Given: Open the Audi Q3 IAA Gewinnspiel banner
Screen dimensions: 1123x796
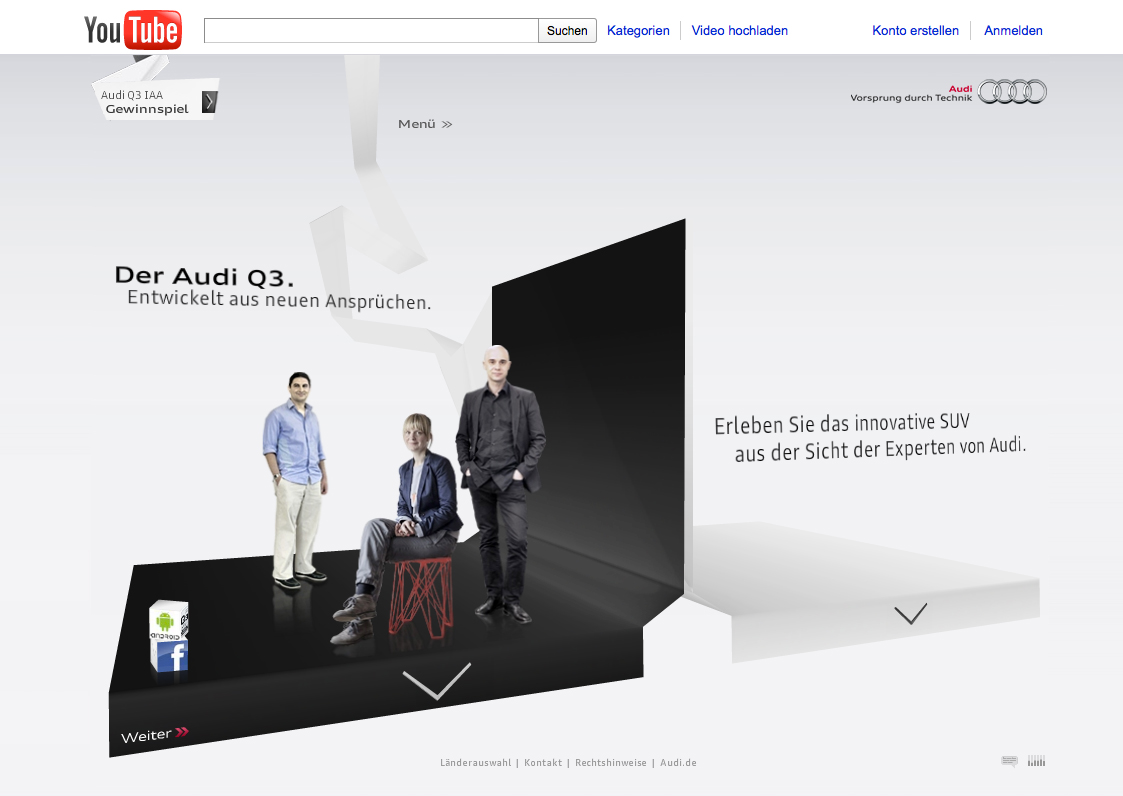Looking at the screenshot, I should pyautogui.click(x=156, y=99).
